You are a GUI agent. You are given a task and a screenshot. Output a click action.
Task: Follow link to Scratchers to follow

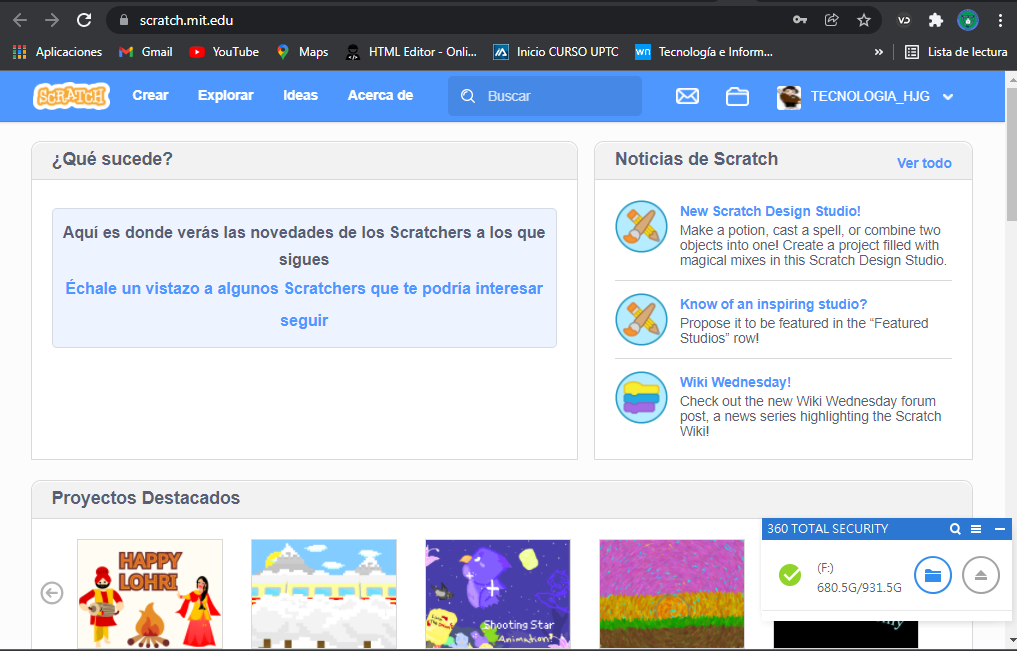pos(304,304)
